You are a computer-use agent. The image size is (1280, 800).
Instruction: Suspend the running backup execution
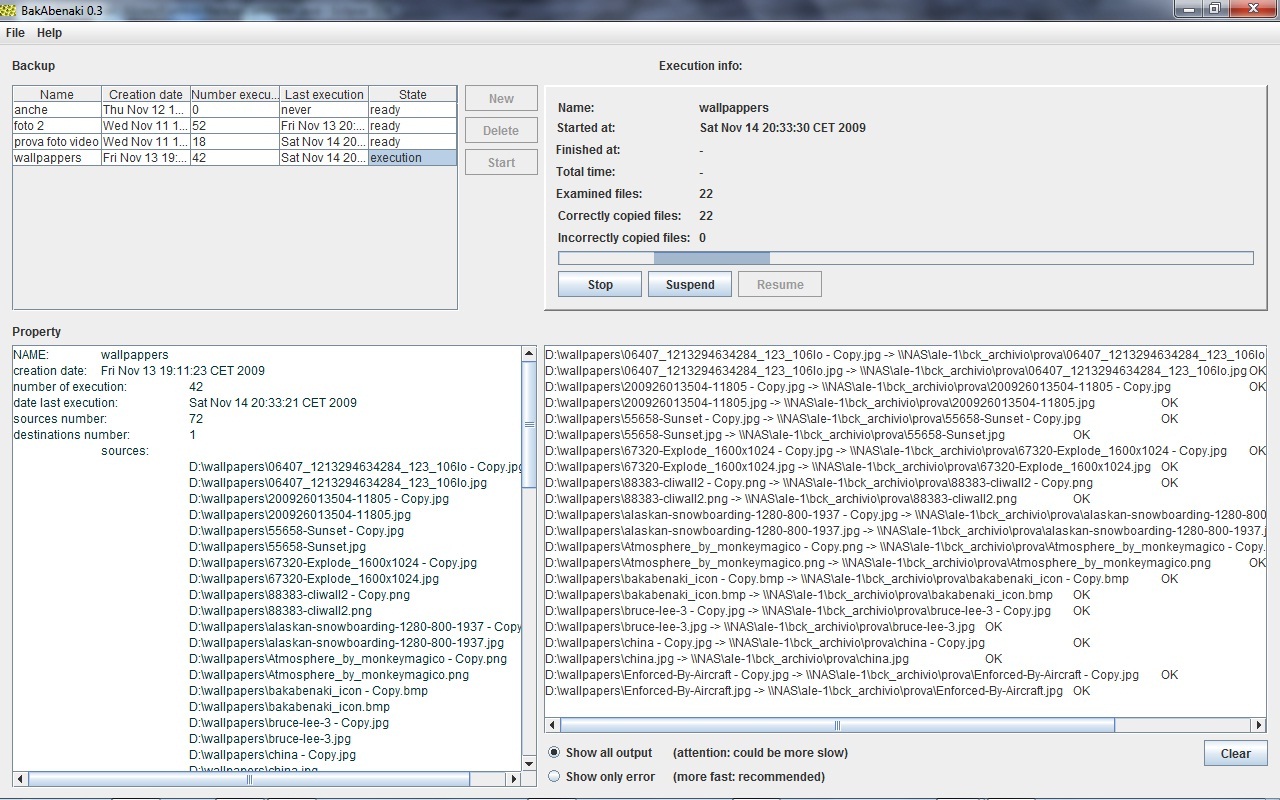point(690,284)
